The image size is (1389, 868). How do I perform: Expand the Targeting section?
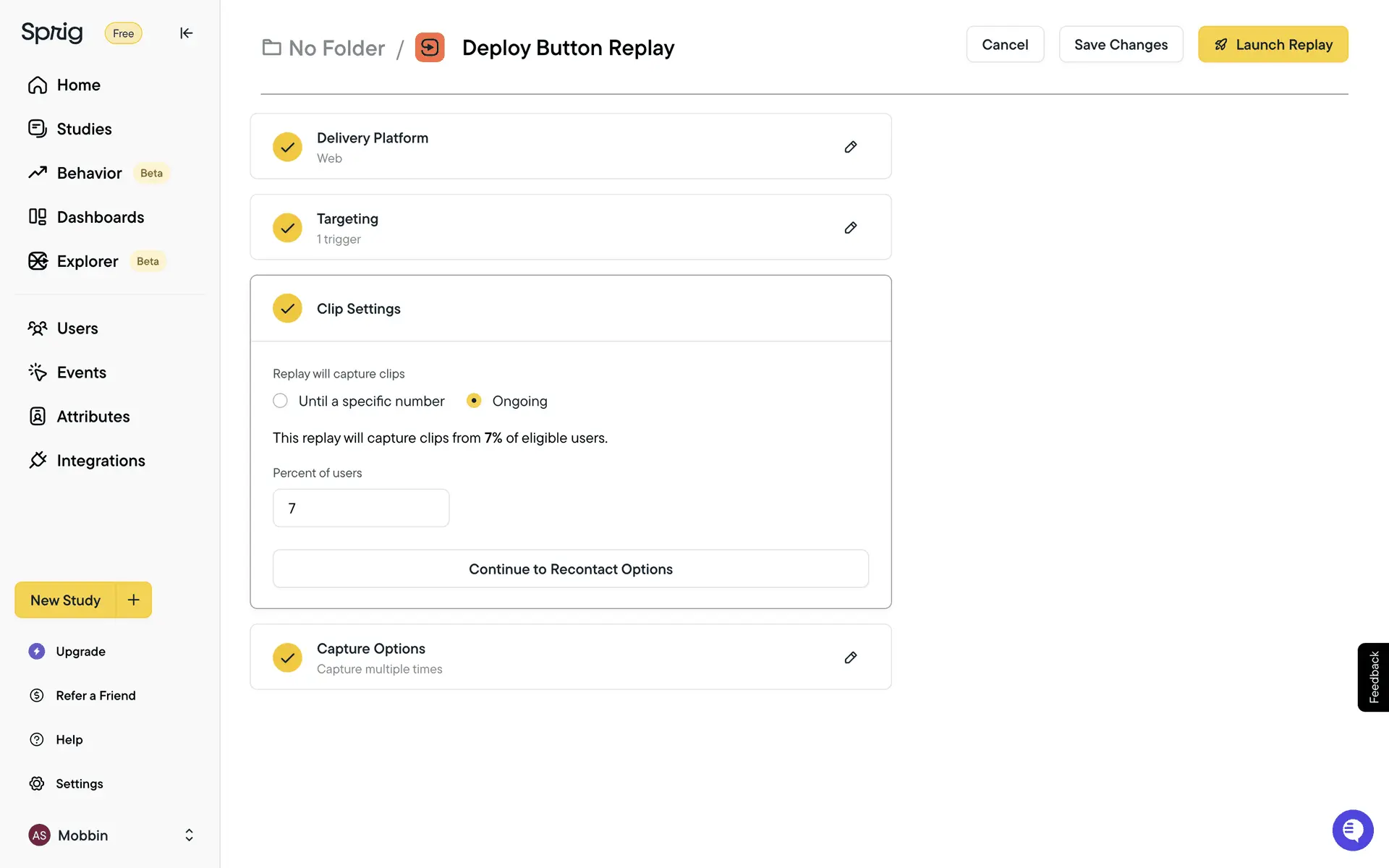click(347, 227)
